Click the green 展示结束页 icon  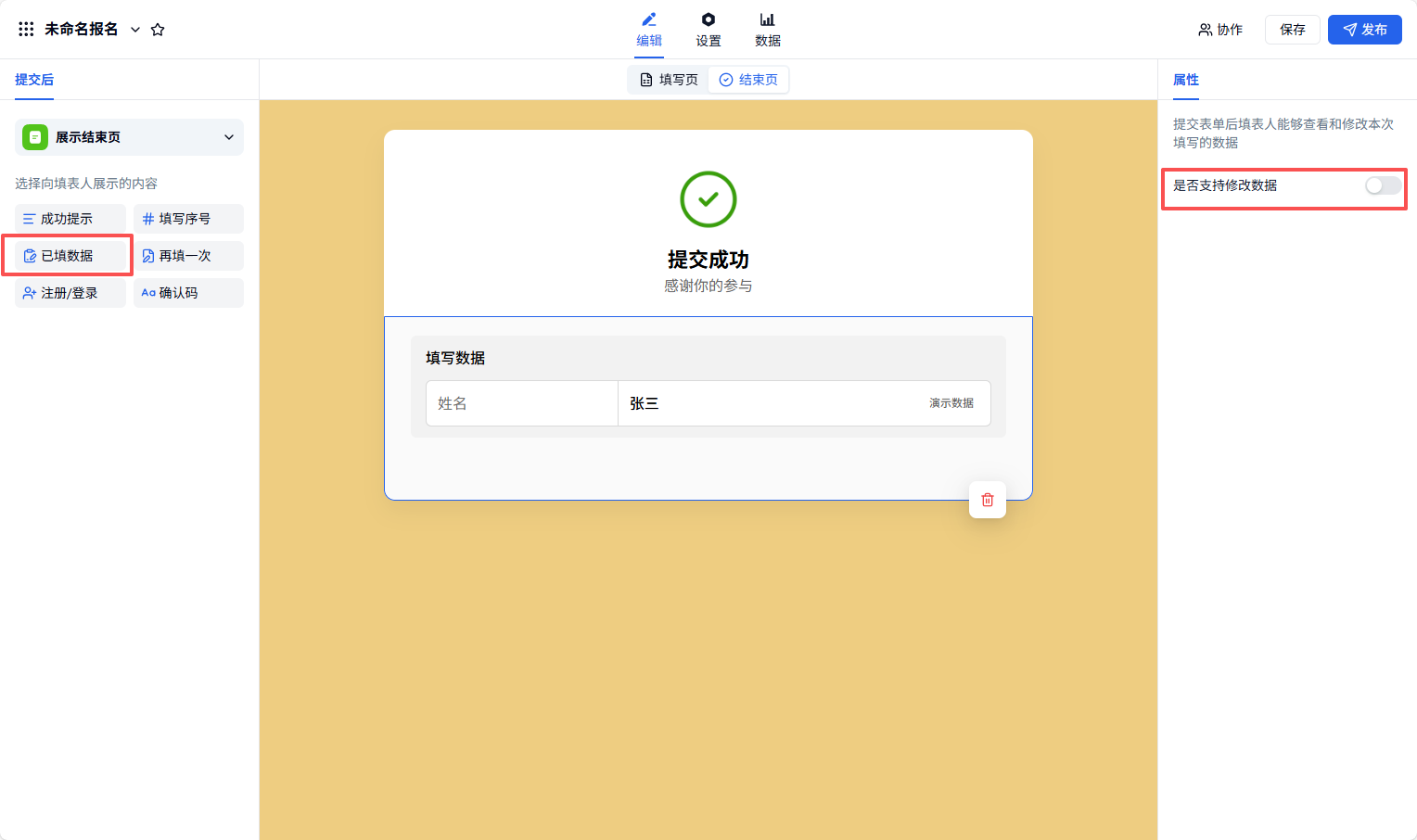point(35,137)
